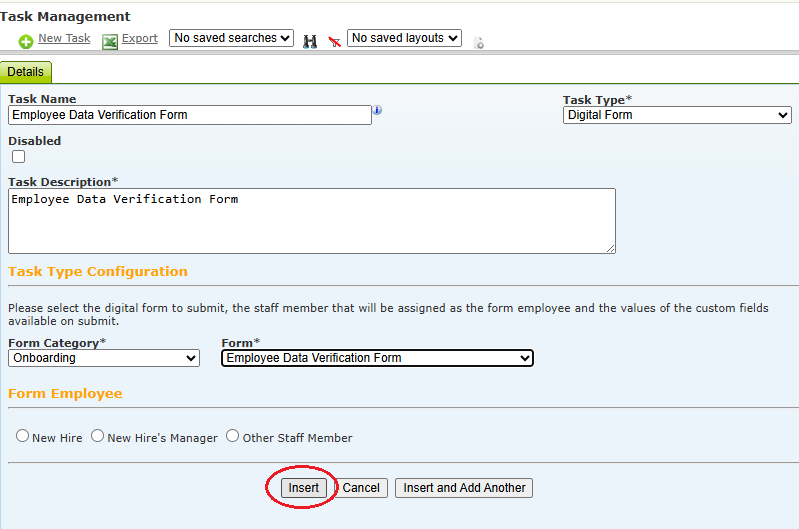Open the Form selection dropdown
Image resolution: width=799 pixels, height=529 pixels.
point(377,358)
